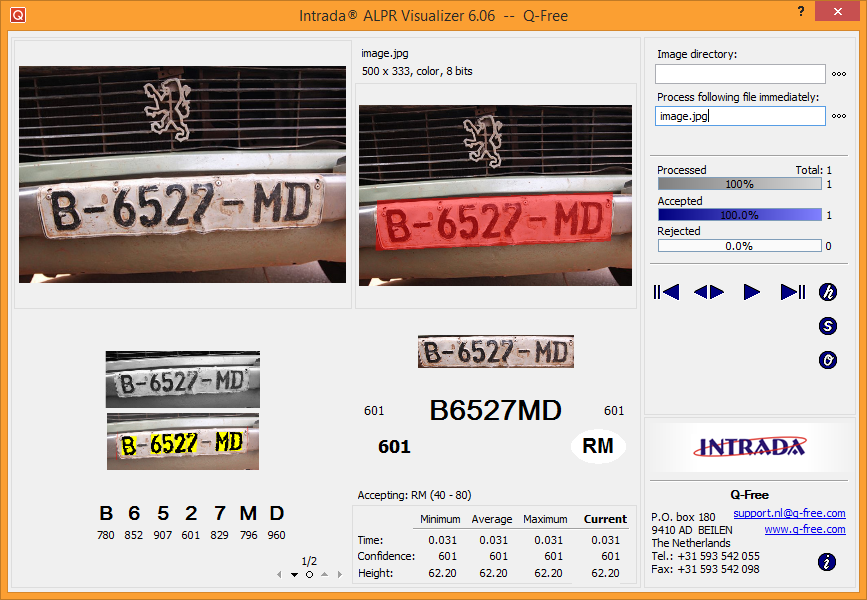Click the Processed progress bar
The width and height of the screenshot is (867, 600).
click(740, 184)
